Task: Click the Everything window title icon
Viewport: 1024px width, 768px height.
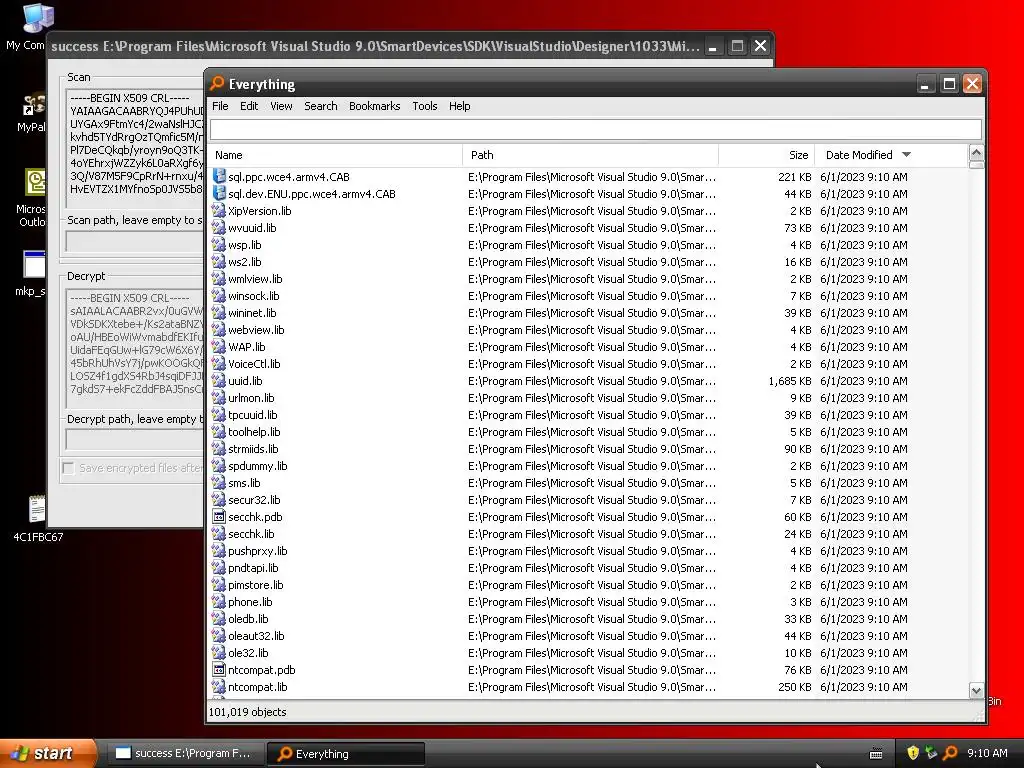Action: click(217, 84)
